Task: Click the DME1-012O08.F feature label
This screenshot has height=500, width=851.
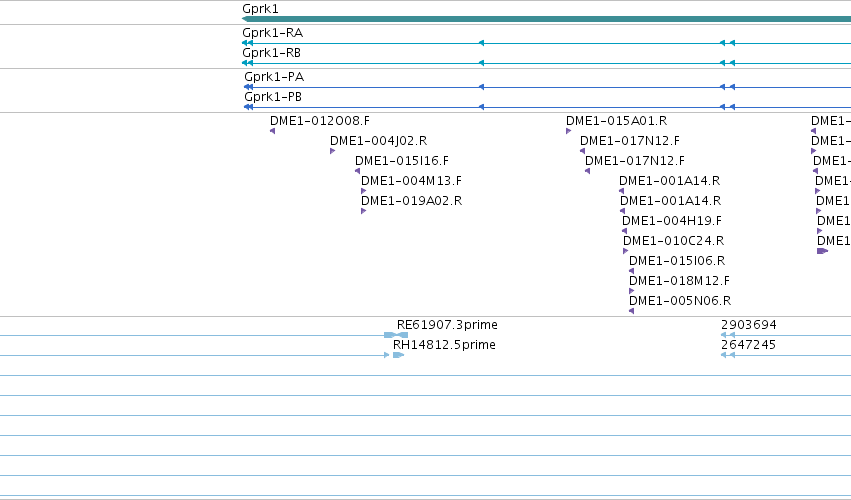Action: tap(320, 121)
